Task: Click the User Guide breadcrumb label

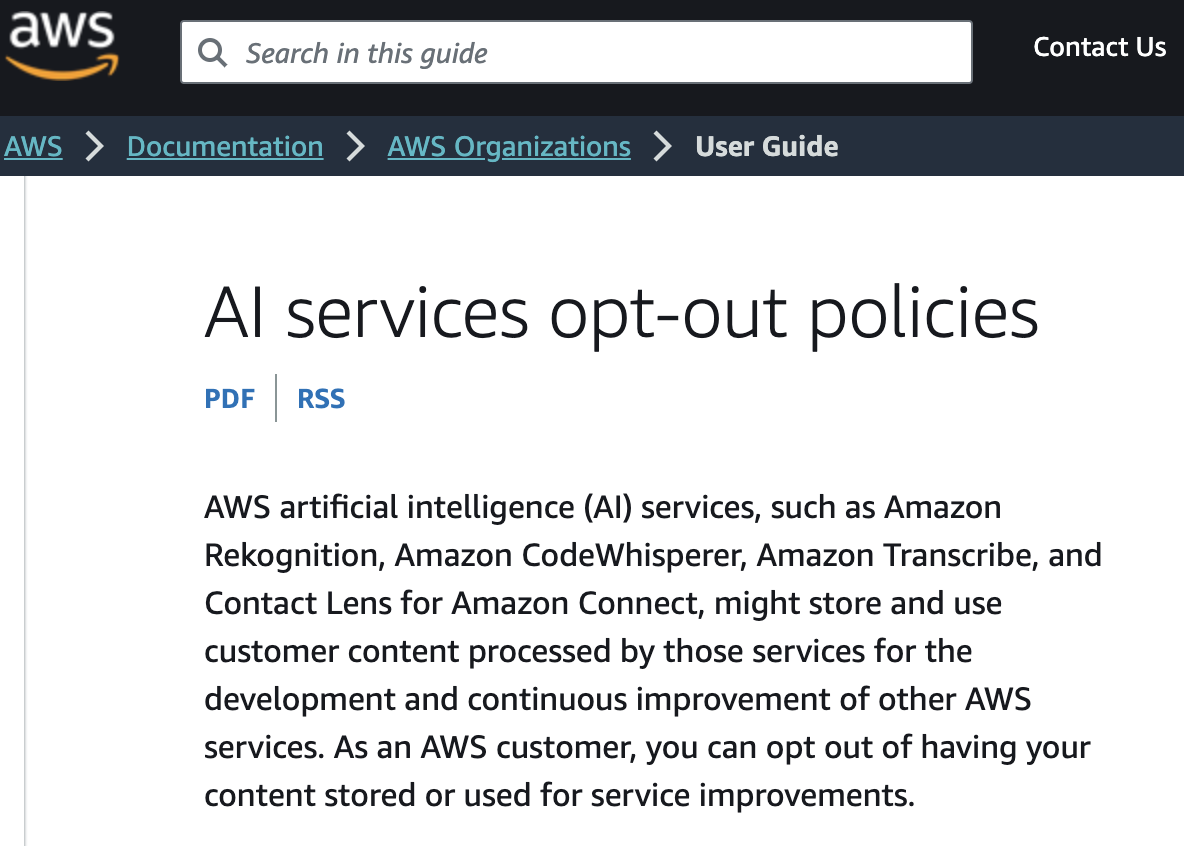Action: tap(767, 147)
